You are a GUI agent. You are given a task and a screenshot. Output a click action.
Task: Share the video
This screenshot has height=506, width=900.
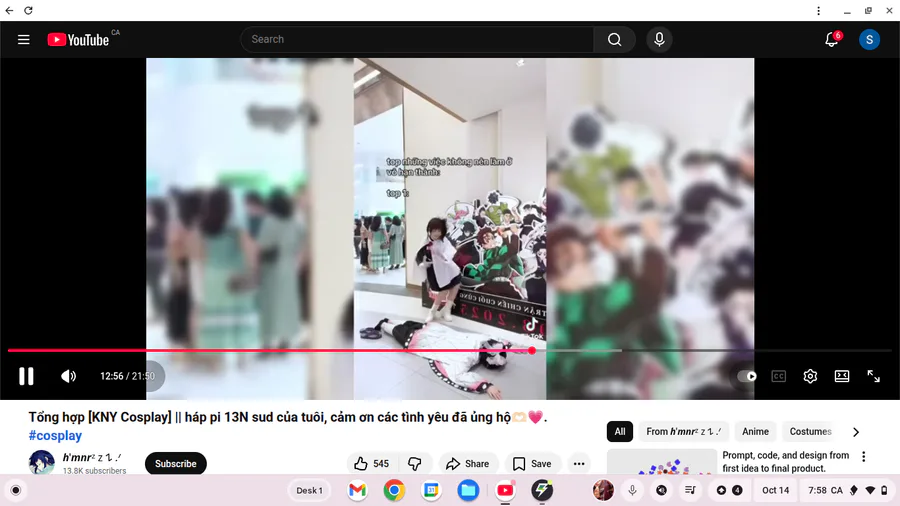[468, 464]
